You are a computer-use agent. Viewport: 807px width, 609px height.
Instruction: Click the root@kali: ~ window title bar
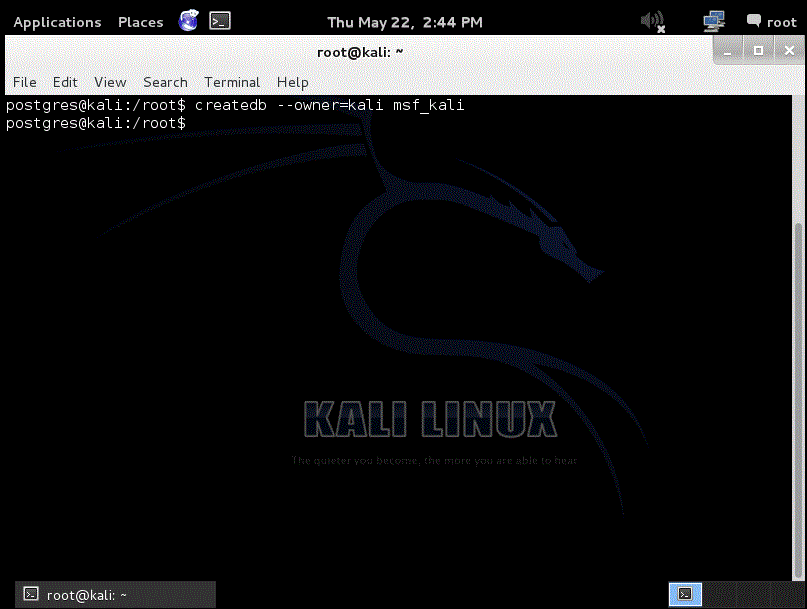click(360, 52)
